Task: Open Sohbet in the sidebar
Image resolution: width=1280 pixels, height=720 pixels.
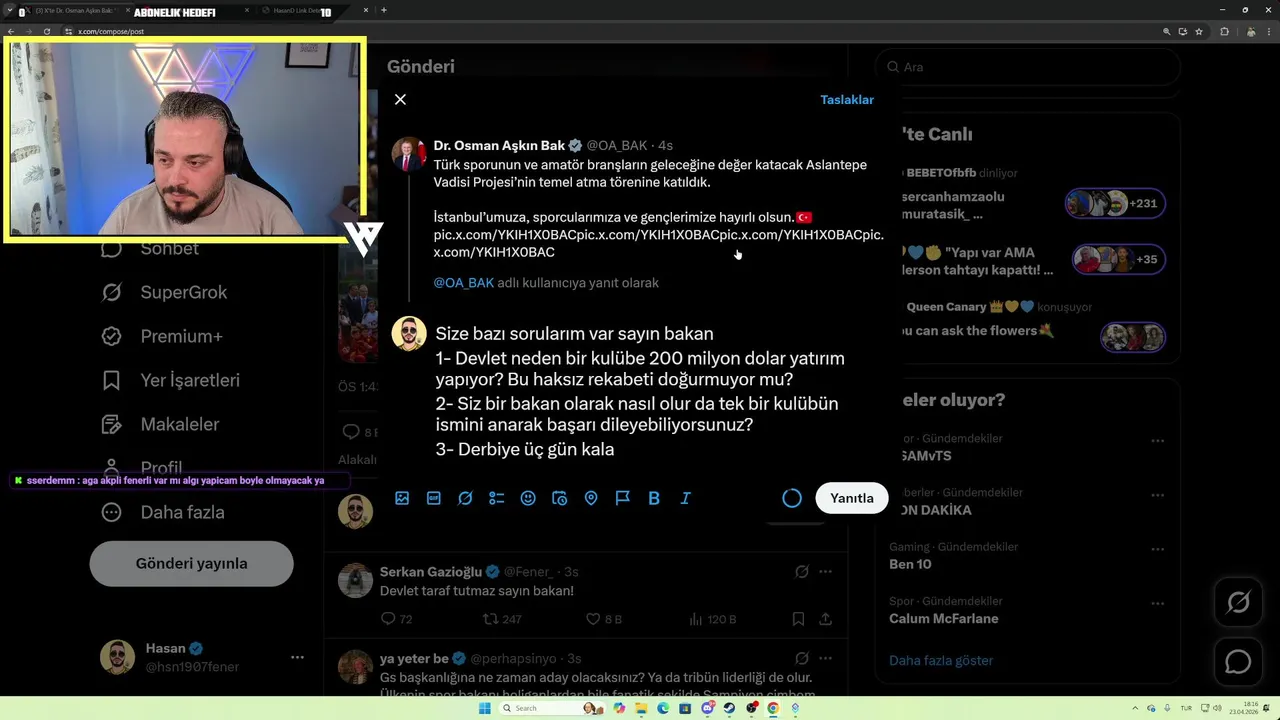Action: click(151, 248)
